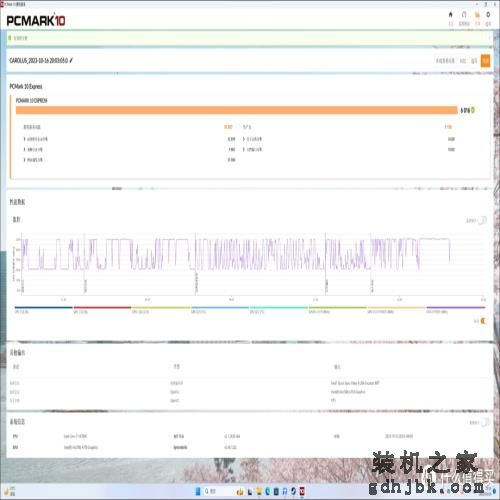Click the PCMARK 10 logo at top left
This screenshot has height=500, width=500.
pyautogui.click(x=36, y=21)
